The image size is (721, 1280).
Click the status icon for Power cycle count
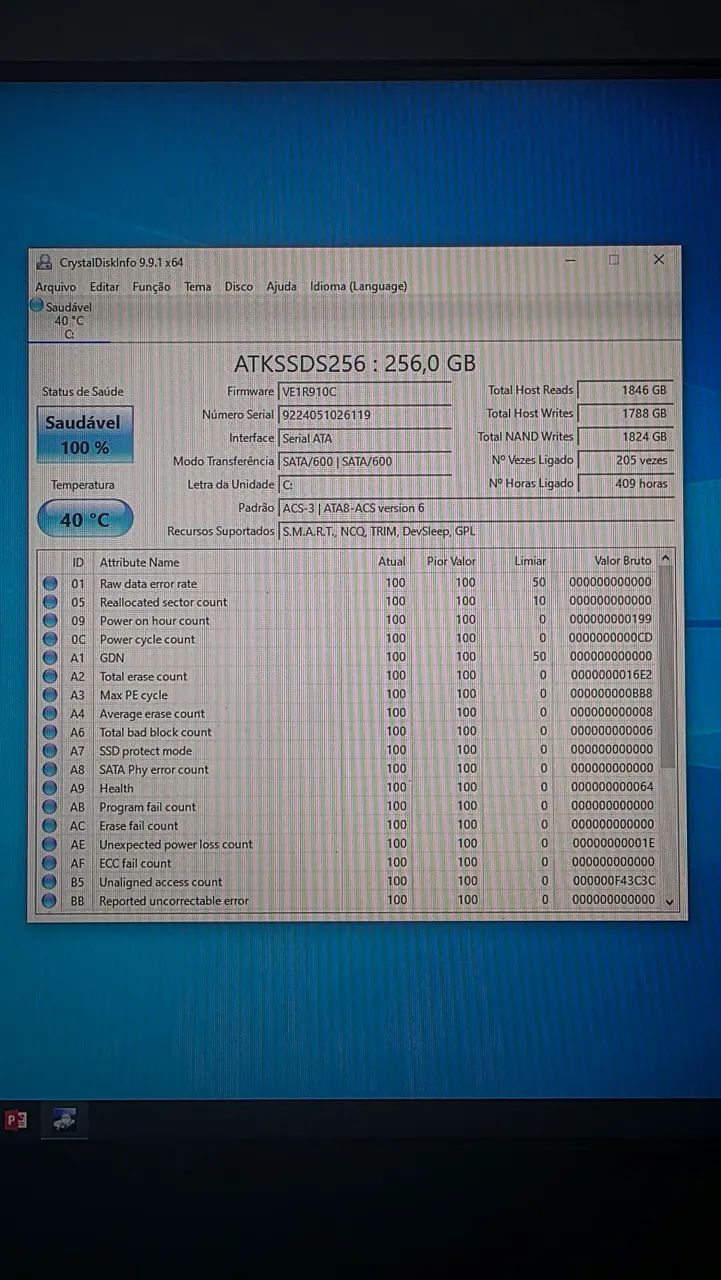click(x=50, y=639)
